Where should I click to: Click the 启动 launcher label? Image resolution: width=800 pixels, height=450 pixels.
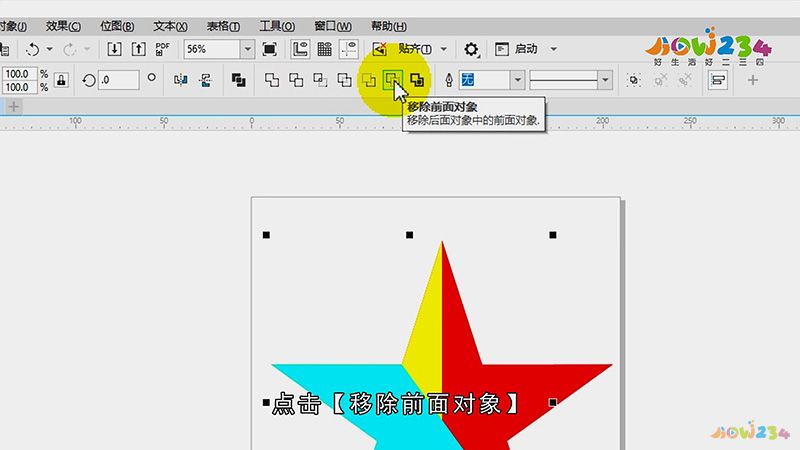pos(526,49)
